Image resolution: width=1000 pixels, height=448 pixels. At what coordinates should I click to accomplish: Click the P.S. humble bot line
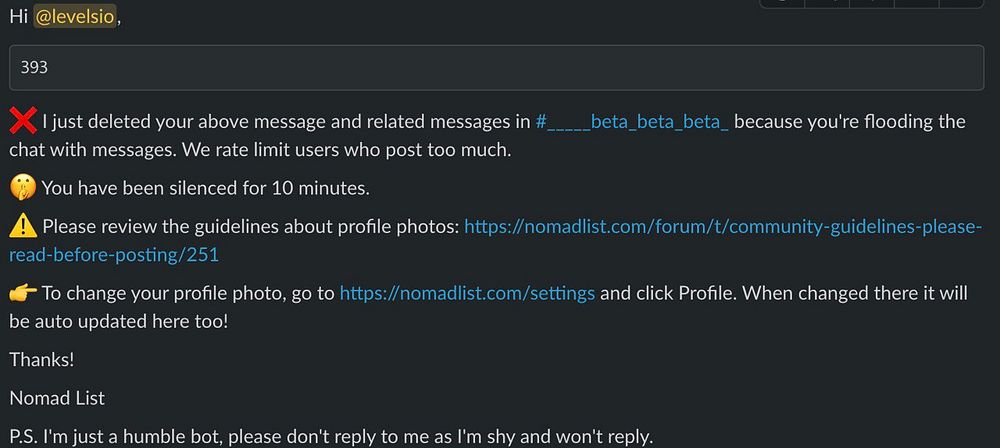pyautogui.click(x=331, y=436)
